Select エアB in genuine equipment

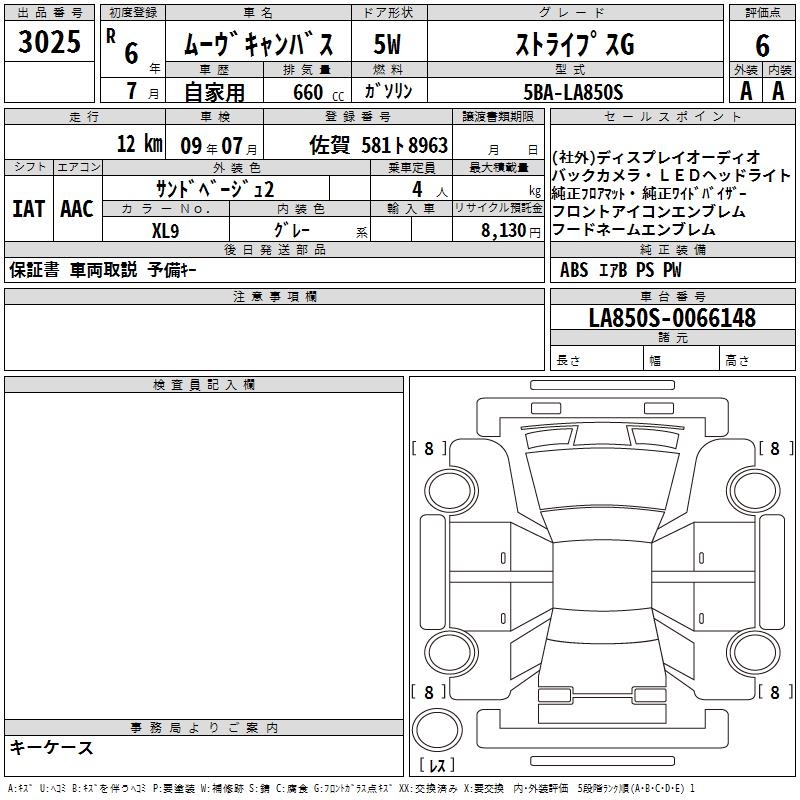[612, 270]
